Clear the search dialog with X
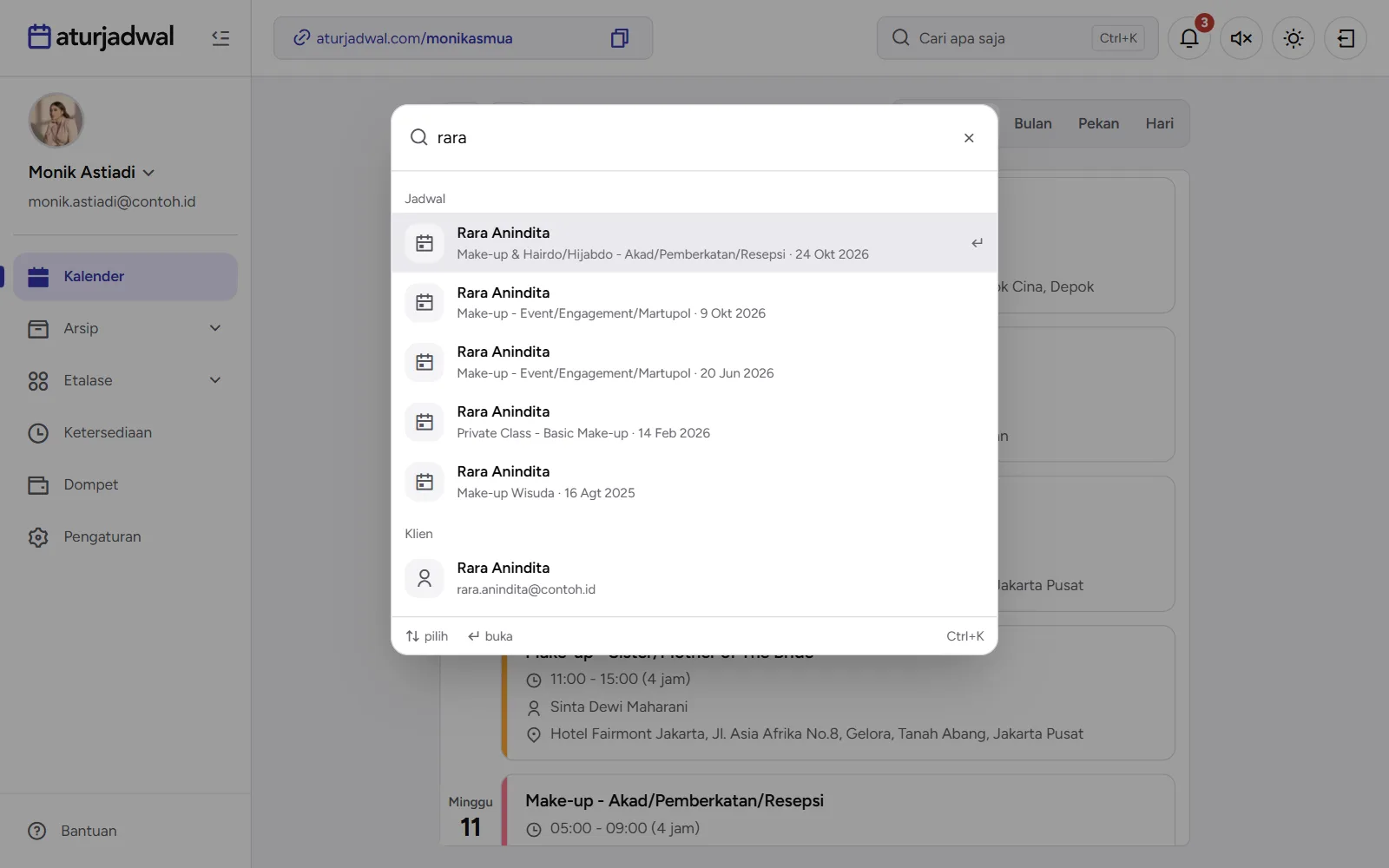Image resolution: width=1389 pixels, height=868 pixels. click(x=969, y=138)
